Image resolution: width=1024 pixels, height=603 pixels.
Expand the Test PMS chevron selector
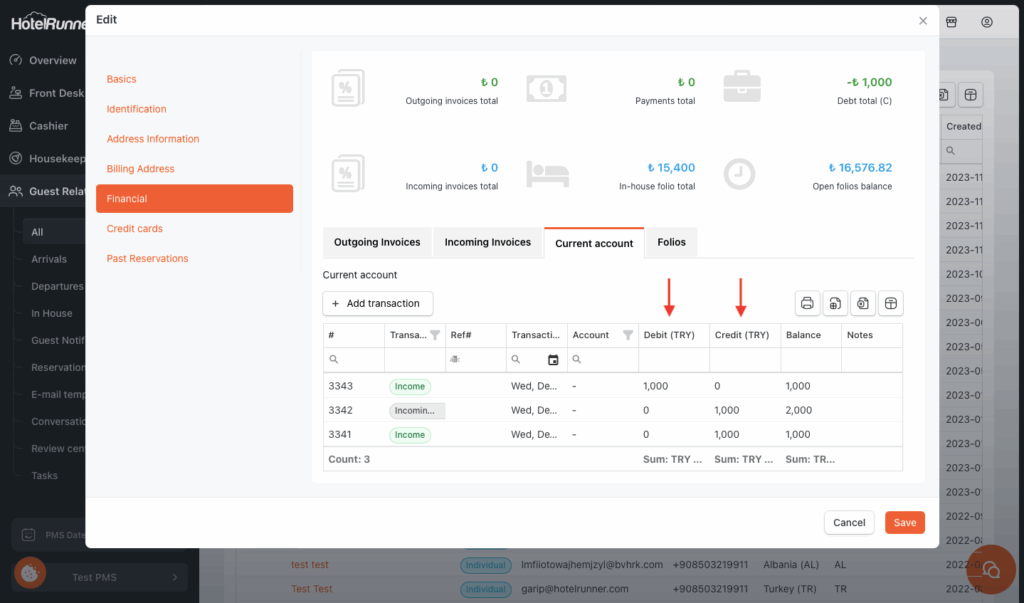tap(175, 577)
